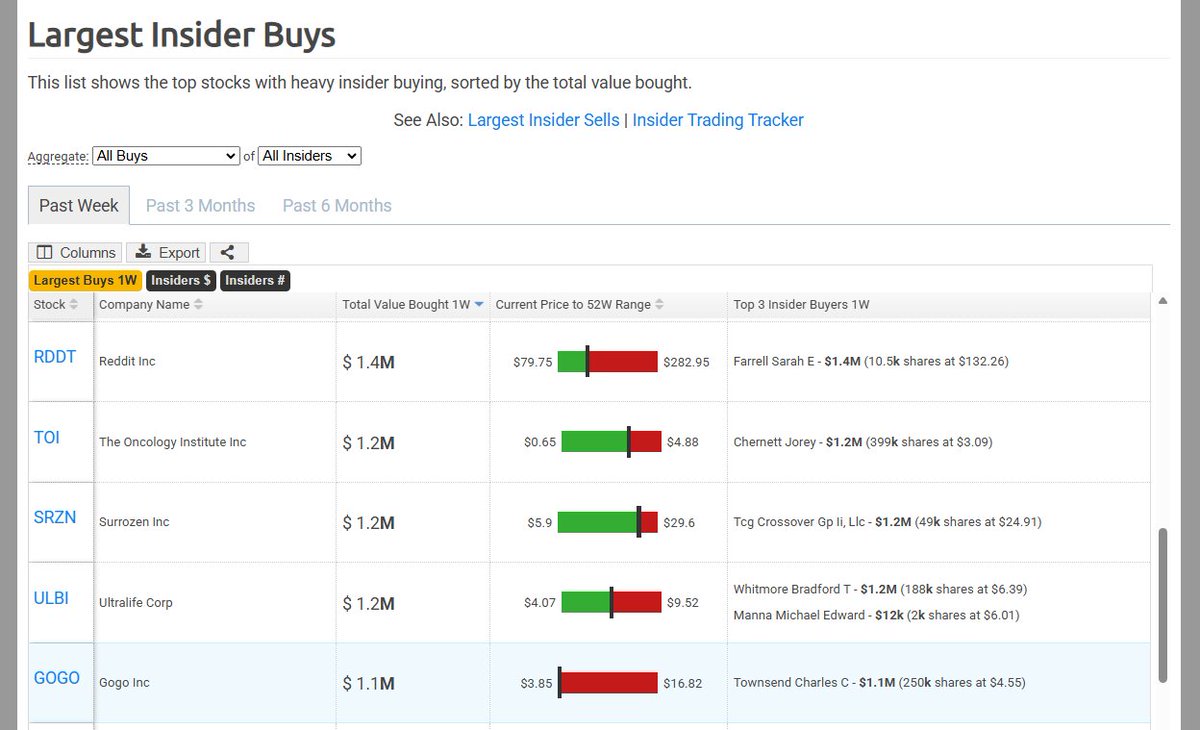1200x730 pixels.
Task: Click Reddit's 52-week high $282.95
Action: coord(686,362)
